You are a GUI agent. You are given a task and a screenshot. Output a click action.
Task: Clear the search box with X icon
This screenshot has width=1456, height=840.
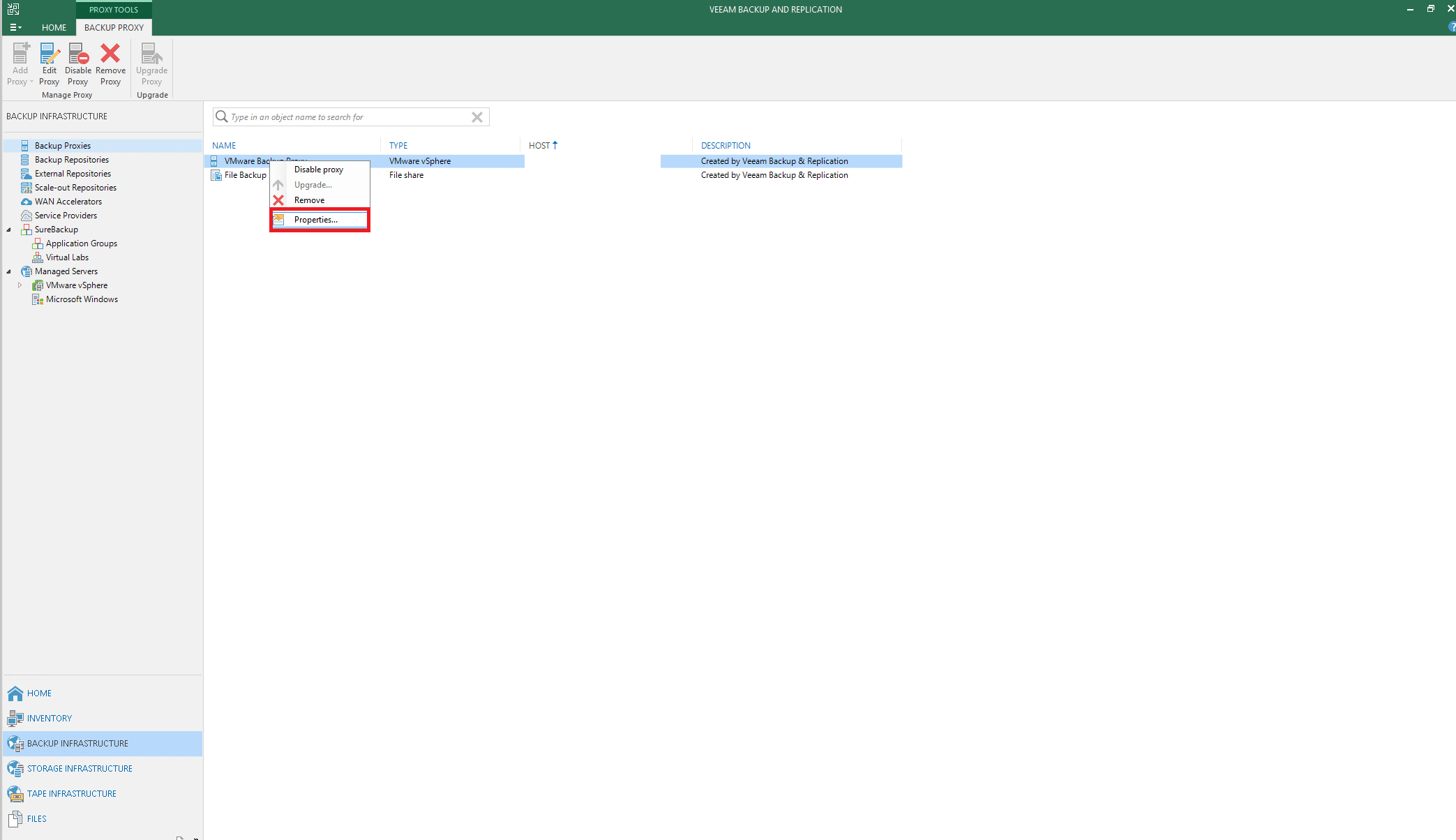pyautogui.click(x=477, y=117)
